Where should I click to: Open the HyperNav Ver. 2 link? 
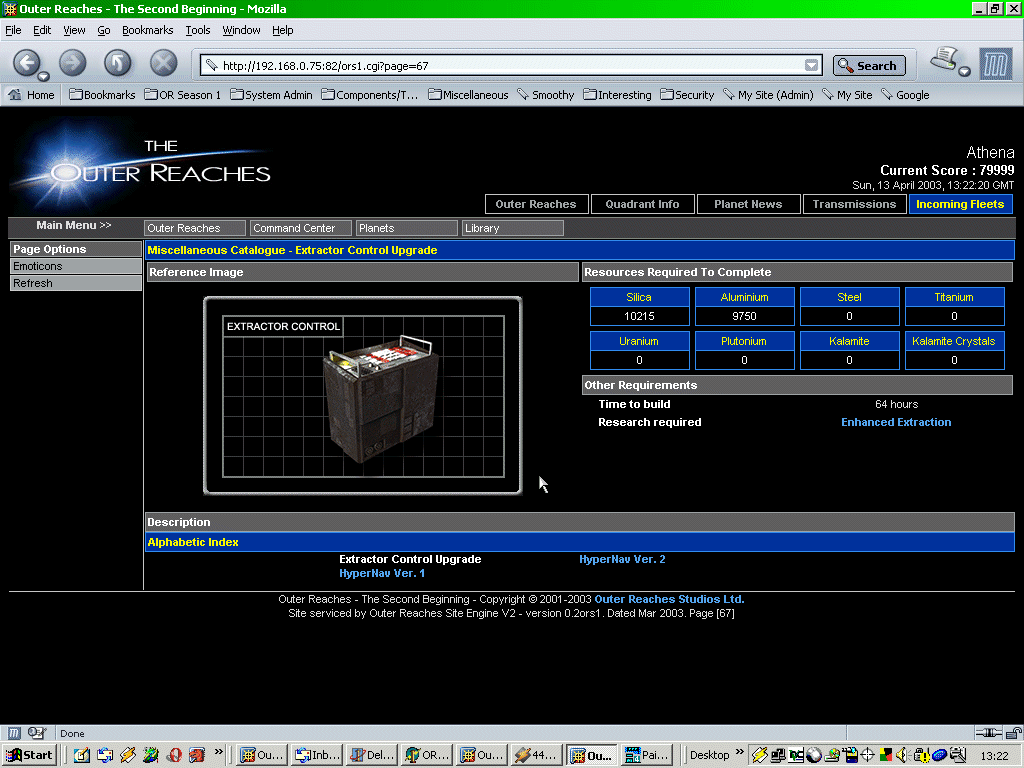pyautogui.click(x=622, y=559)
